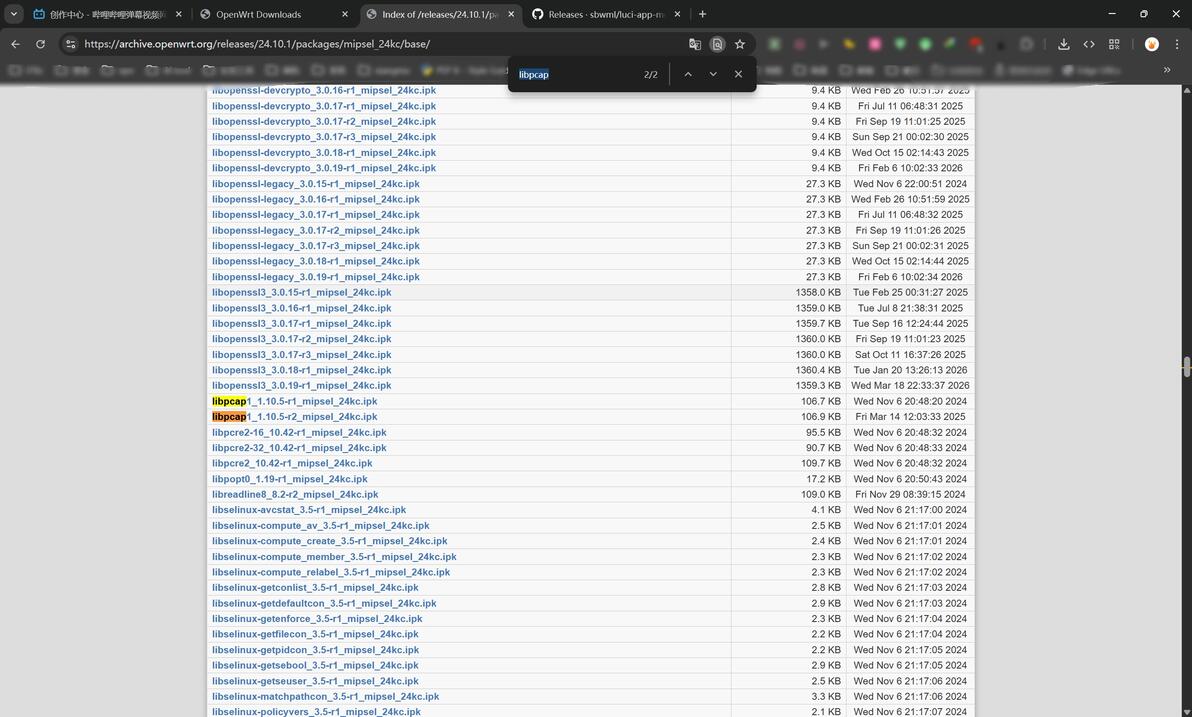The width and height of the screenshot is (1192, 717).
Task: Open the QR code icon
Action: pos(1114,44)
